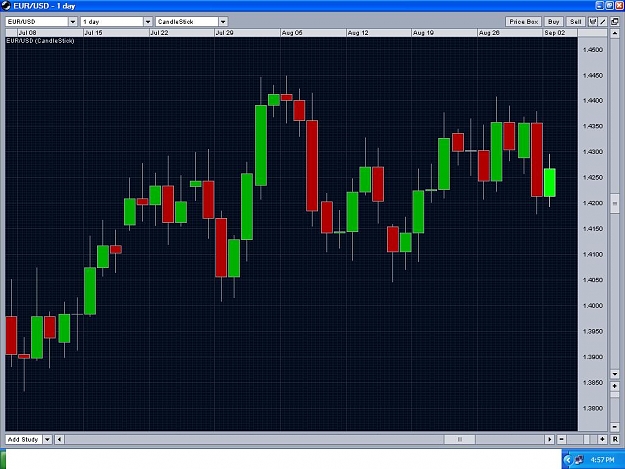Viewport: 625px width, 469px height.
Task: Click the 1 day timeframe field
Action: 112,22
